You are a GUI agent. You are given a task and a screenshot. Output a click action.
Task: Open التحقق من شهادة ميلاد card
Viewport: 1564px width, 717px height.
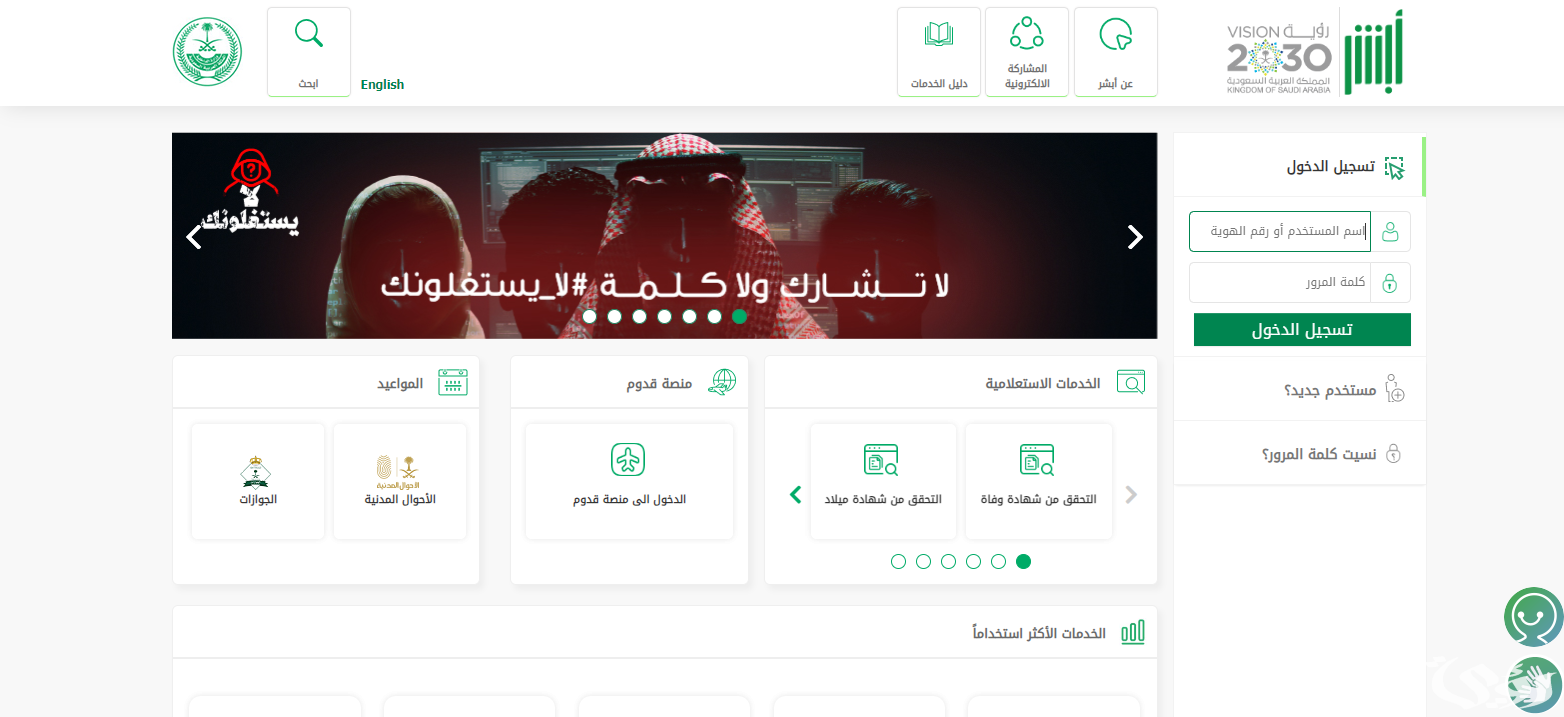[883, 481]
